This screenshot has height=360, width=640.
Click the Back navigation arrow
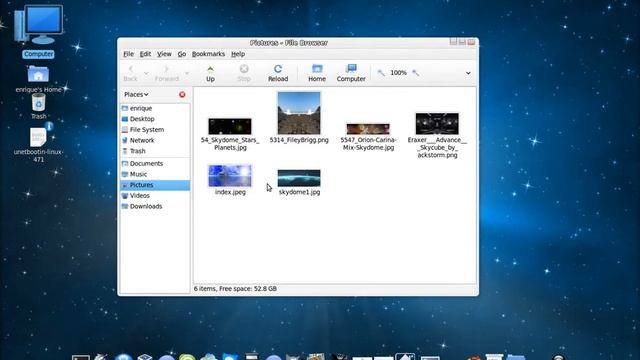(x=131, y=73)
